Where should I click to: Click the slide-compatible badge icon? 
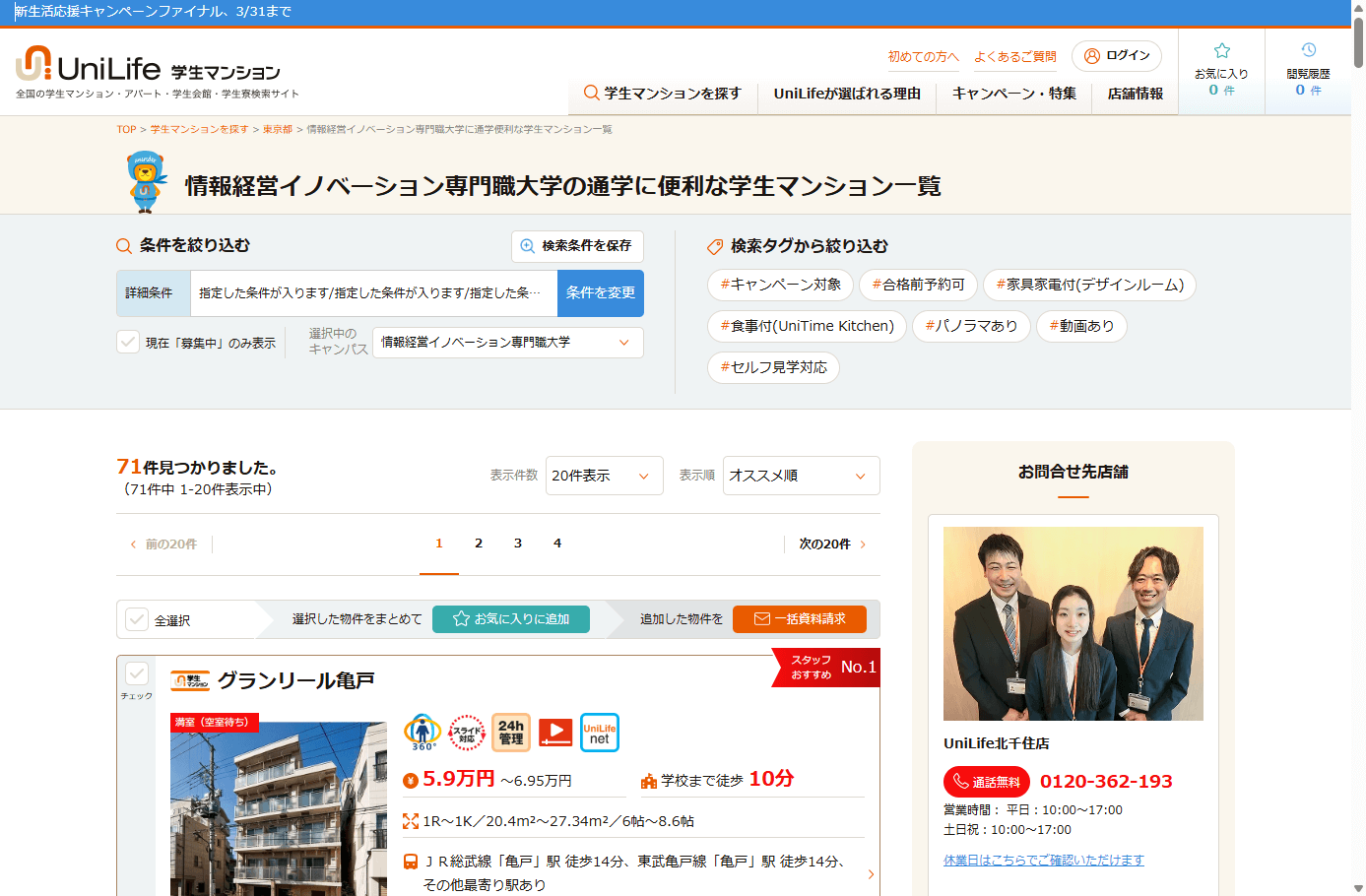(467, 733)
